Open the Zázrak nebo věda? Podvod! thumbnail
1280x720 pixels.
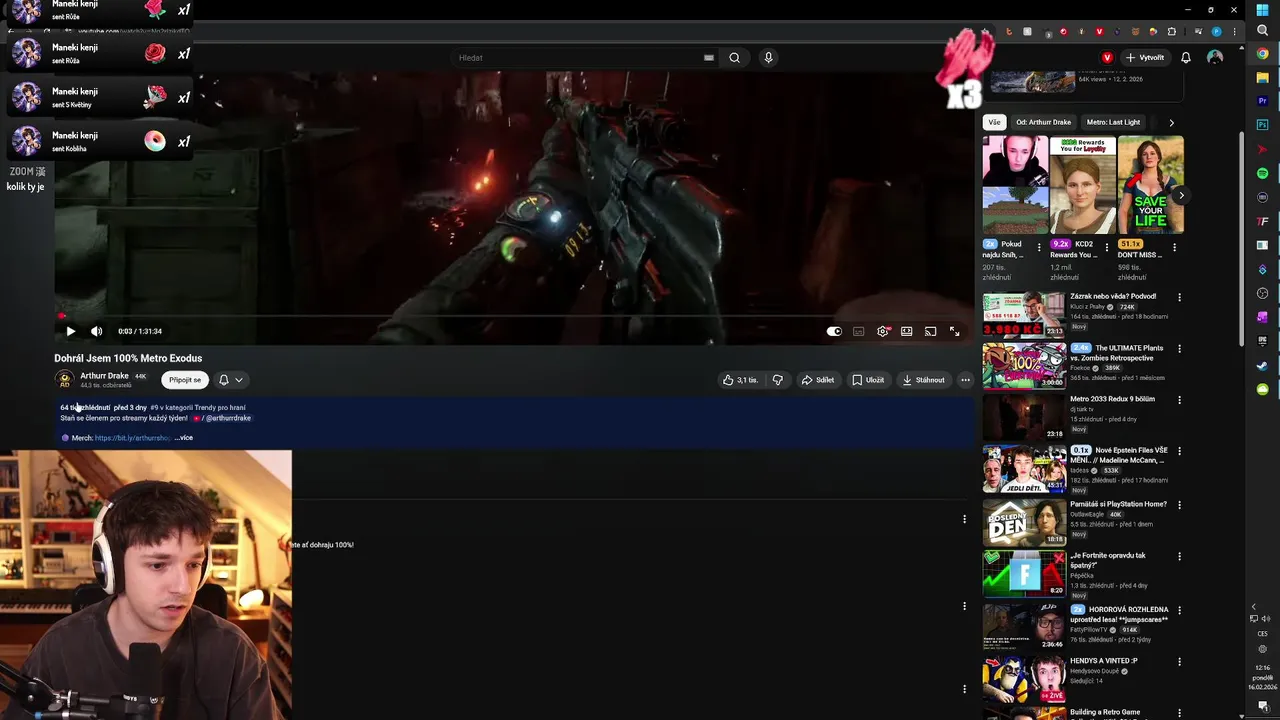[1023, 314]
